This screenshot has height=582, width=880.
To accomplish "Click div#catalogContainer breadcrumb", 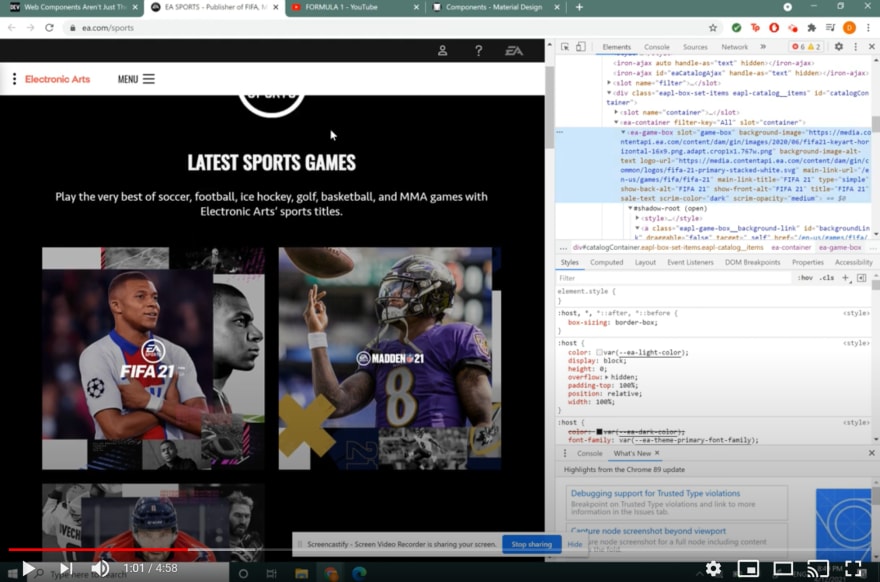I will 668,248.
